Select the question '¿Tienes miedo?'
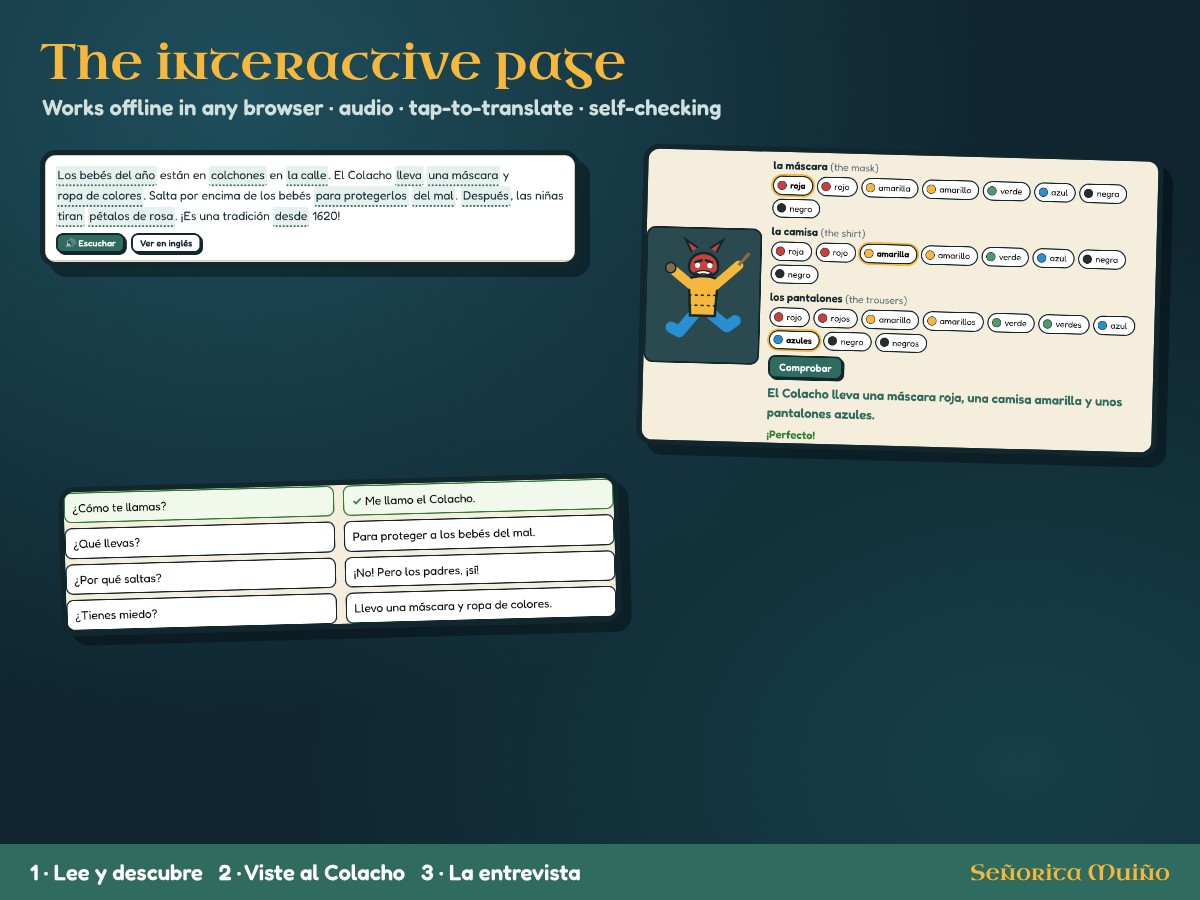 201,612
